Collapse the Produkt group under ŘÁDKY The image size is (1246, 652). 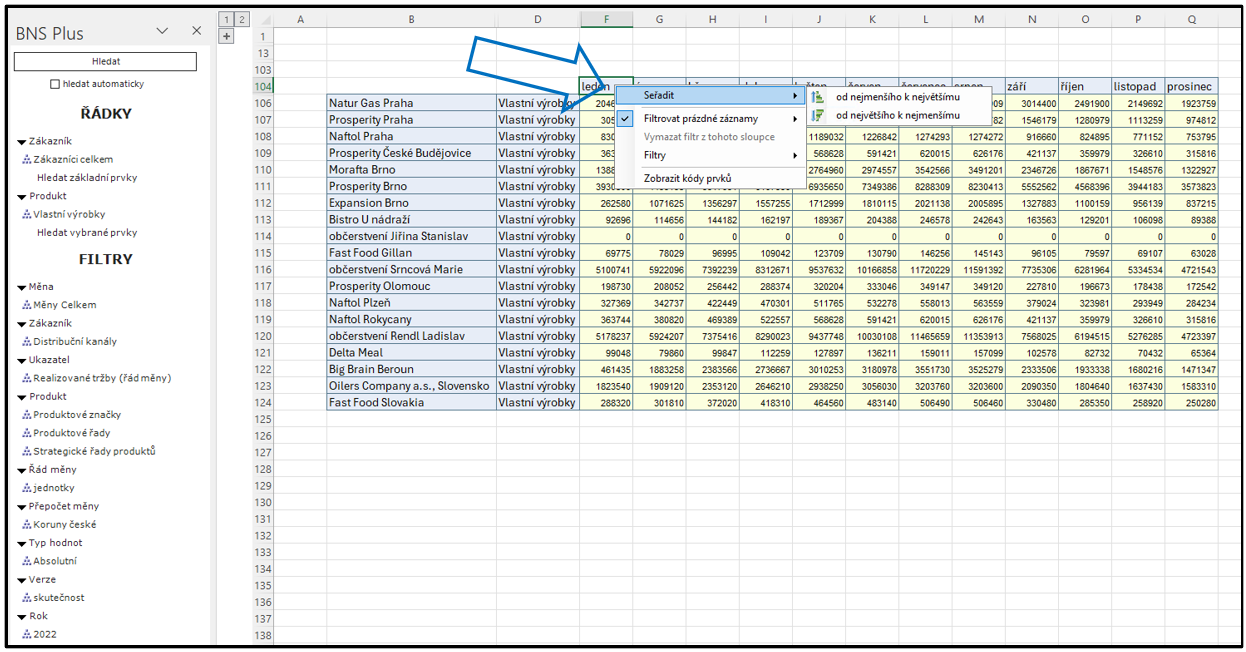(x=22, y=196)
